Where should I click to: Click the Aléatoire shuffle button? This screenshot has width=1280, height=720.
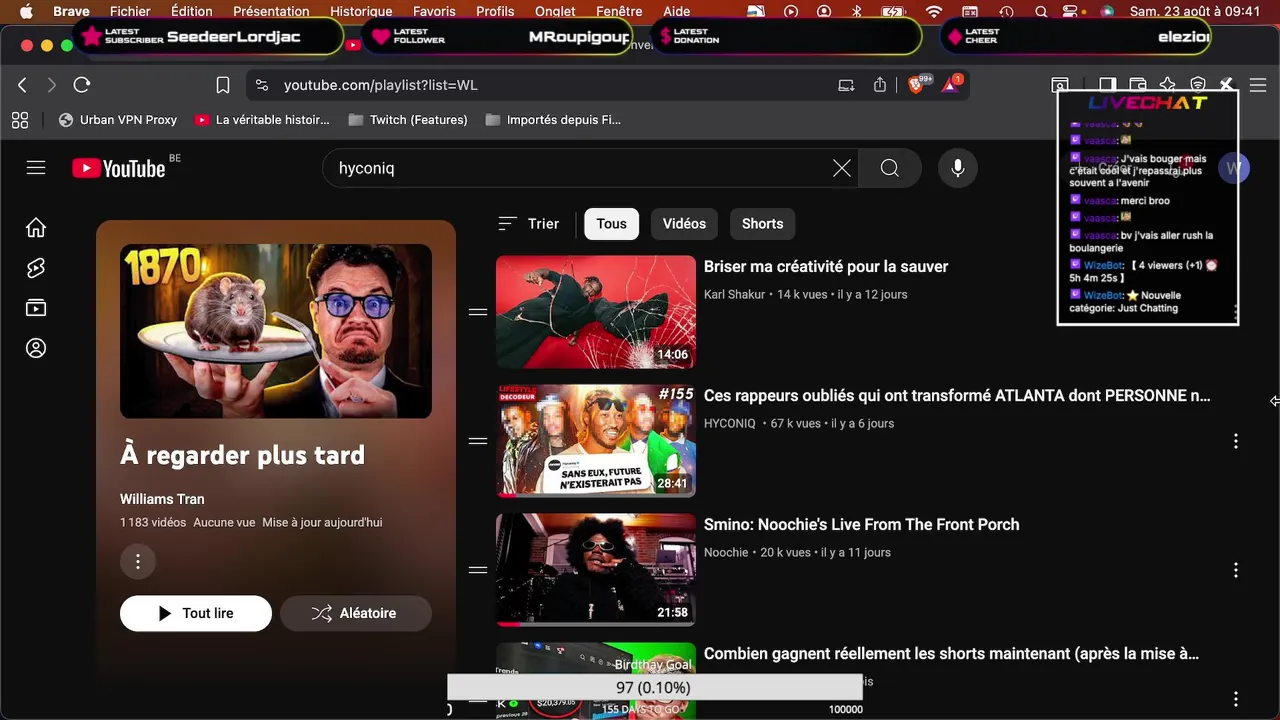click(x=356, y=614)
